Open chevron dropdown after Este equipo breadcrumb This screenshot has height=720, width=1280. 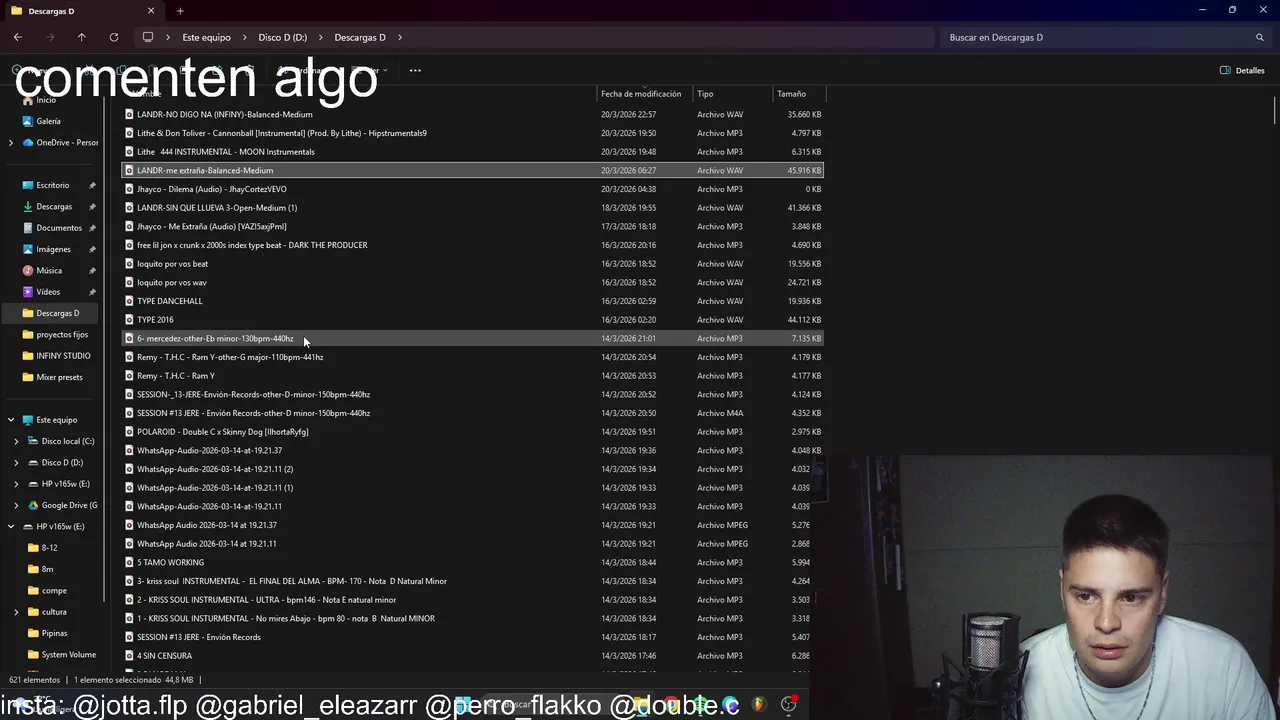[244, 37]
